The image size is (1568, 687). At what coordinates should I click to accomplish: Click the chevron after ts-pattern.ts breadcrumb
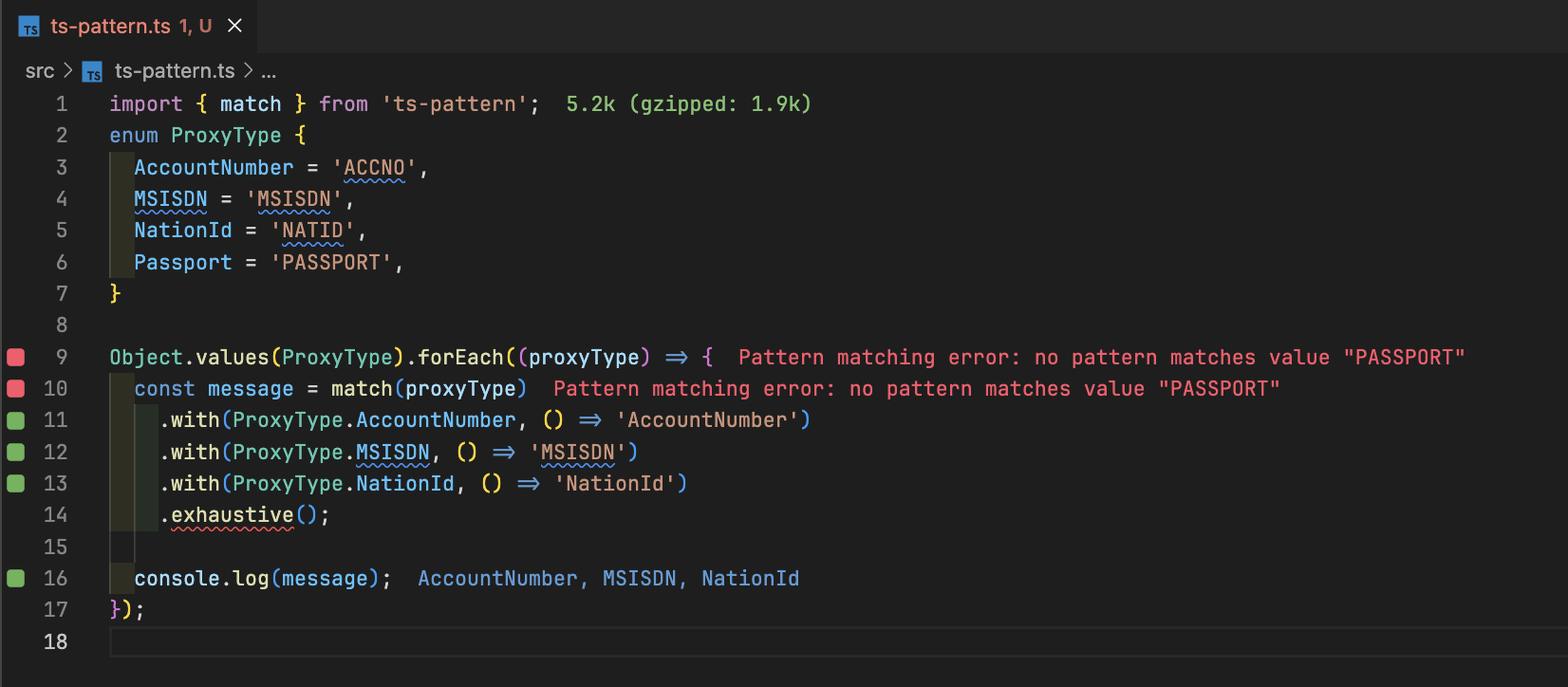click(249, 71)
